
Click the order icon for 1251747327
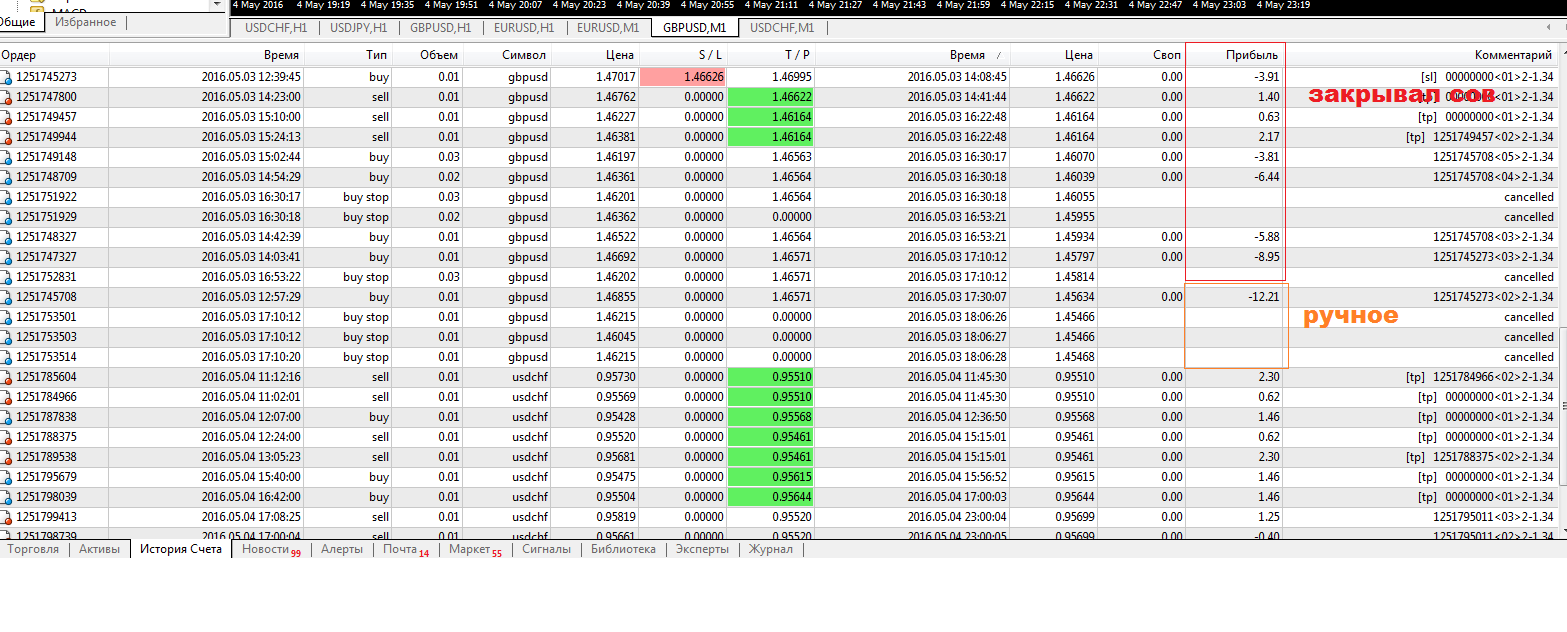click(7, 257)
